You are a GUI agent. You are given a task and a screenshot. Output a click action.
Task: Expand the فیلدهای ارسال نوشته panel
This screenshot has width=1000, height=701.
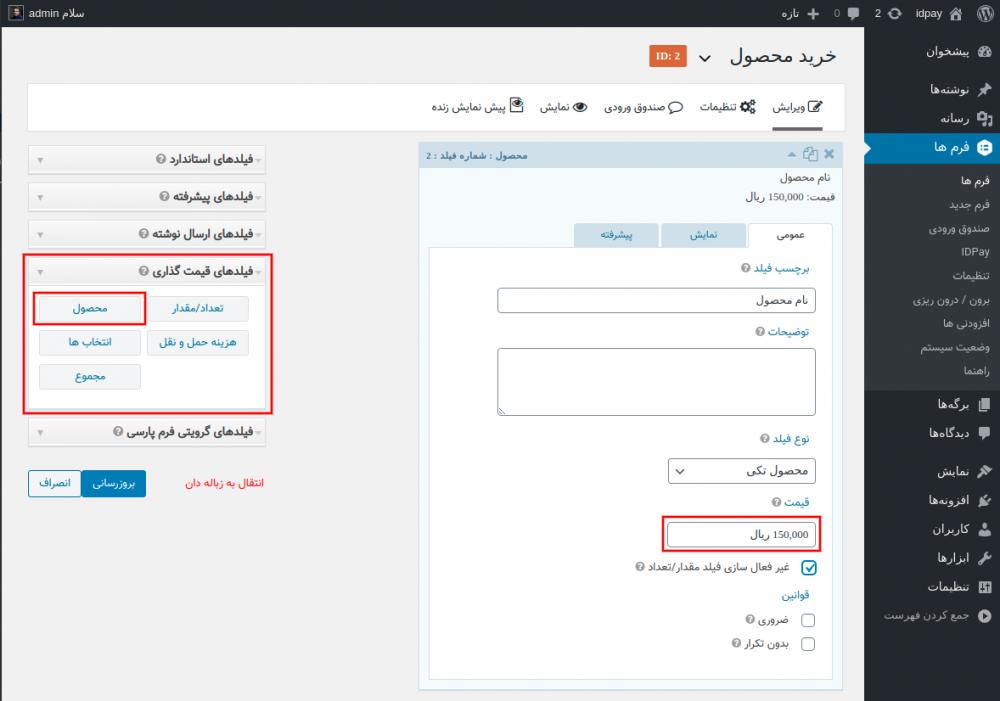(x=147, y=234)
